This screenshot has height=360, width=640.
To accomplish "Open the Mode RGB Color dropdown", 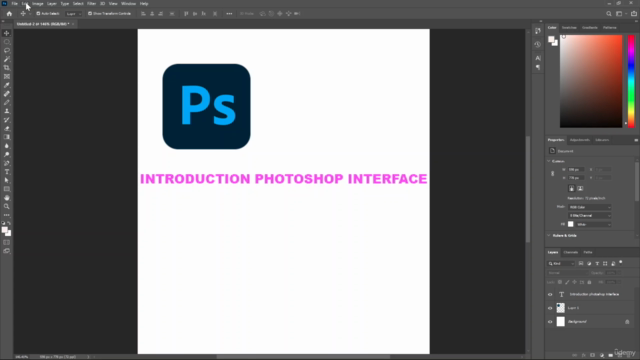I will click(x=590, y=207).
